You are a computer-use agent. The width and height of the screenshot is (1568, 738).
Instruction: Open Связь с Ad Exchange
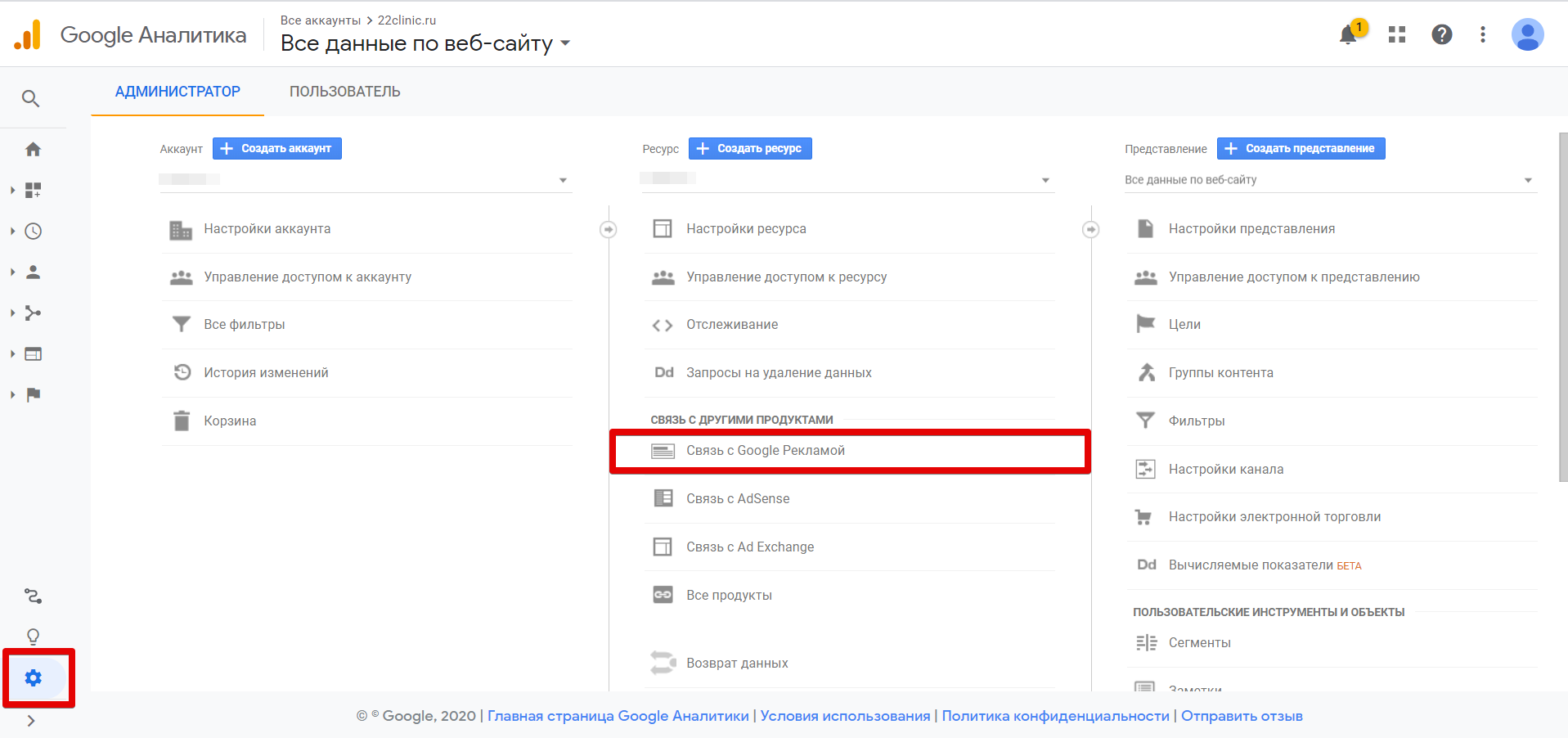coord(850,547)
